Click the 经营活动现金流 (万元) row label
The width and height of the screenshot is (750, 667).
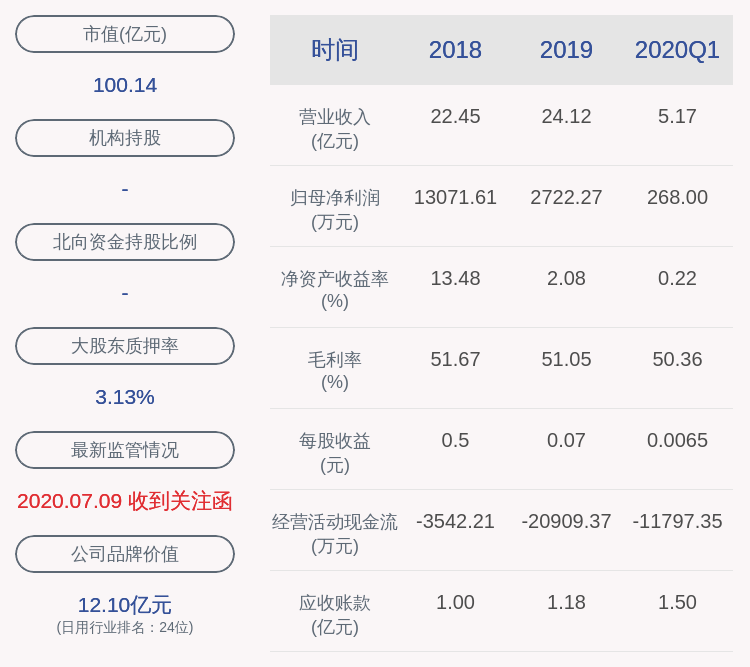(335, 534)
